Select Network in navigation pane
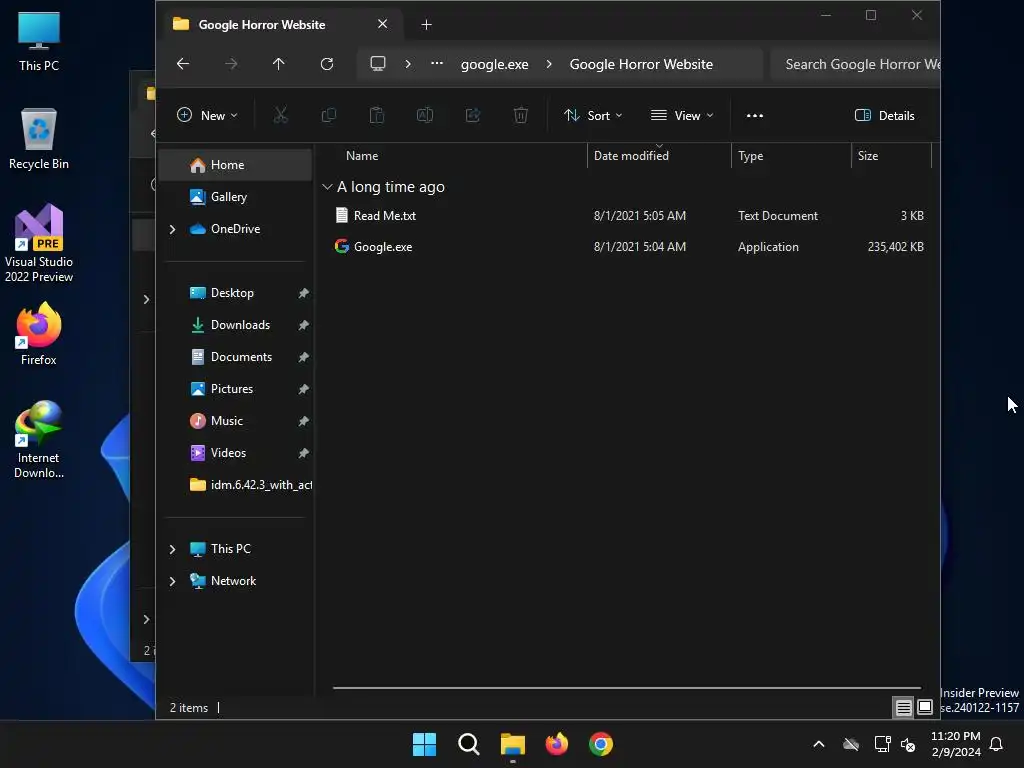The height and width of the screenshot is (768, 1024). [x=233, y=581]
